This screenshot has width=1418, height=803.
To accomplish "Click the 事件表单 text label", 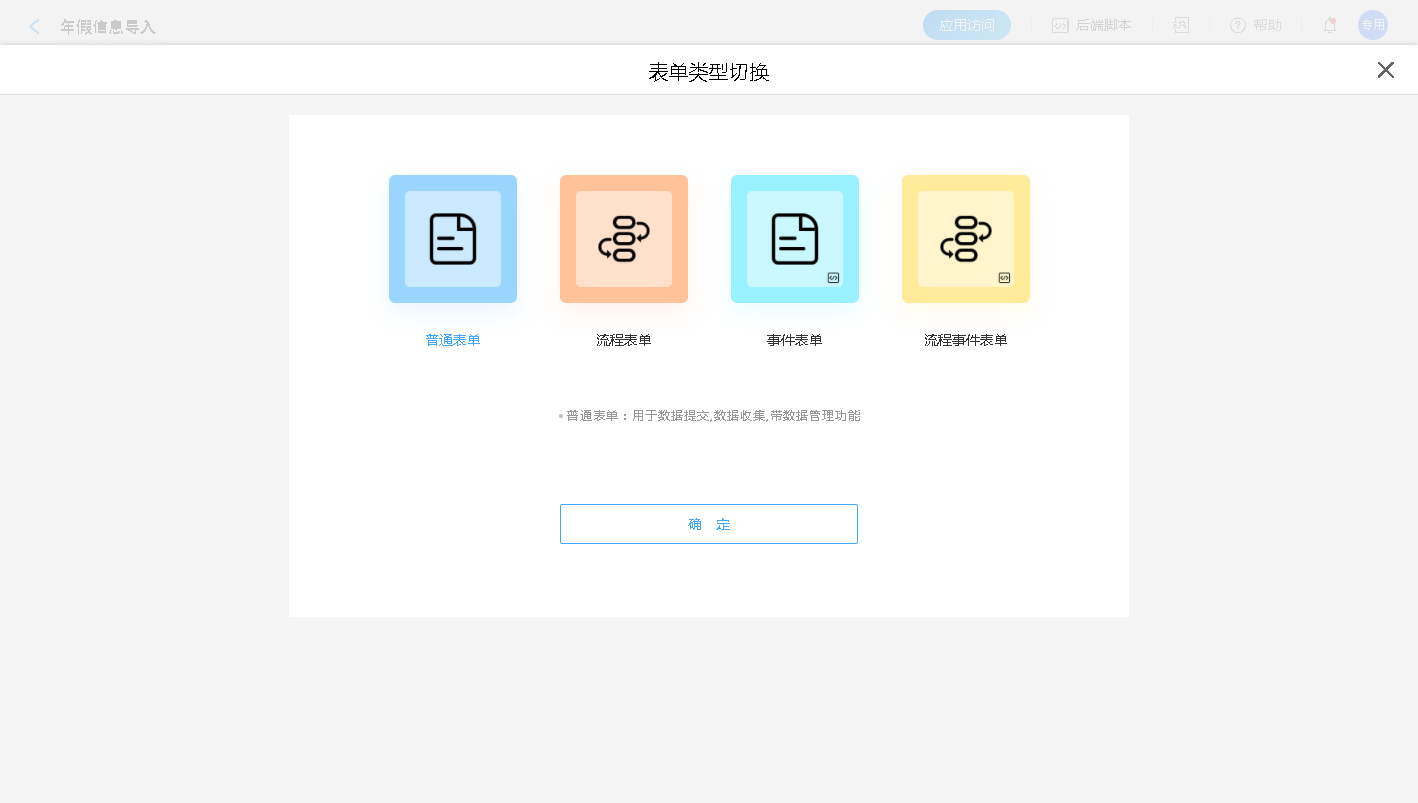I will pyautogui.click(x=794, y=340).
